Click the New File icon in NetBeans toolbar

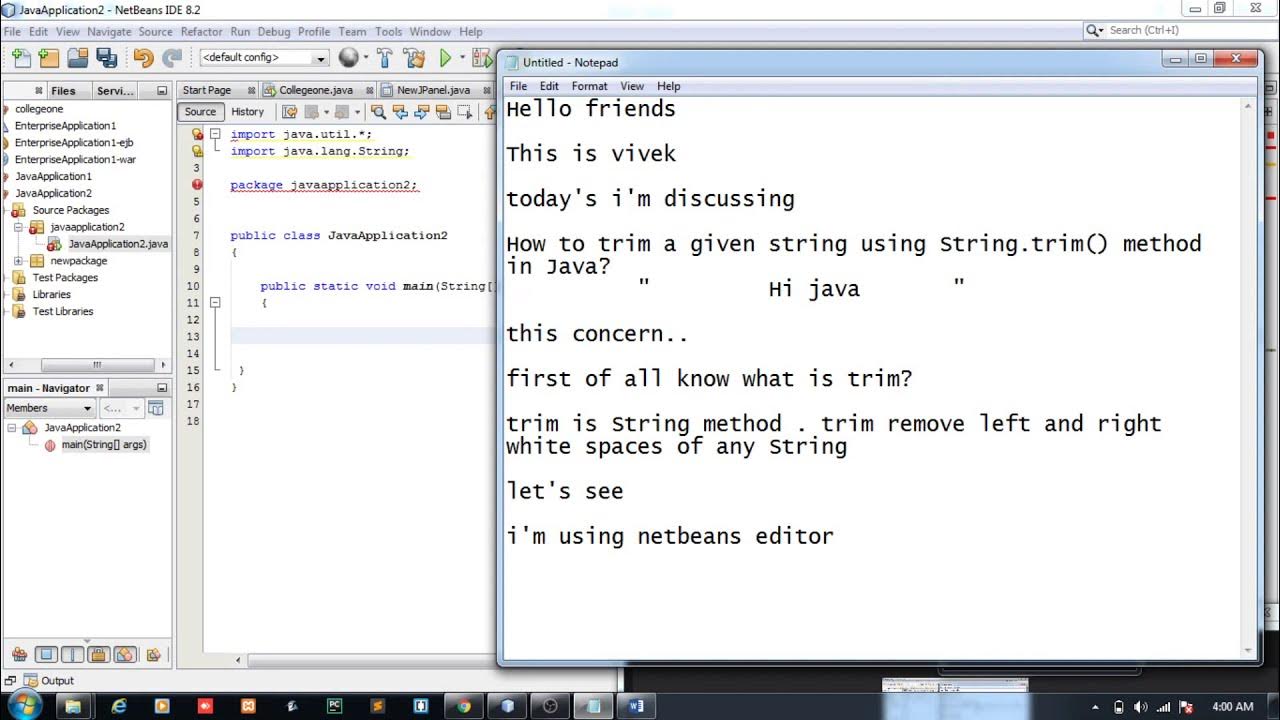21,58
